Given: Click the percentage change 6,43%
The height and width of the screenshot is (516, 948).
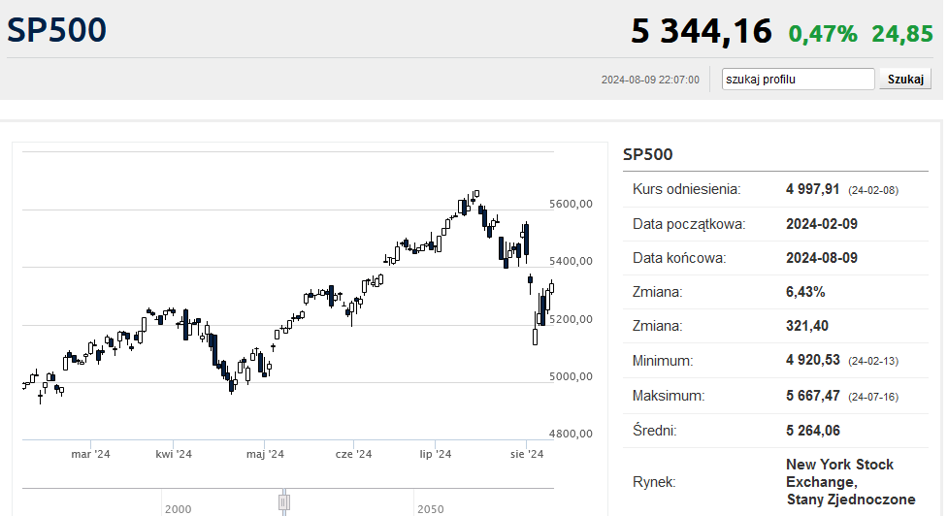Looking at the screenshot, I should click(805, 292).
